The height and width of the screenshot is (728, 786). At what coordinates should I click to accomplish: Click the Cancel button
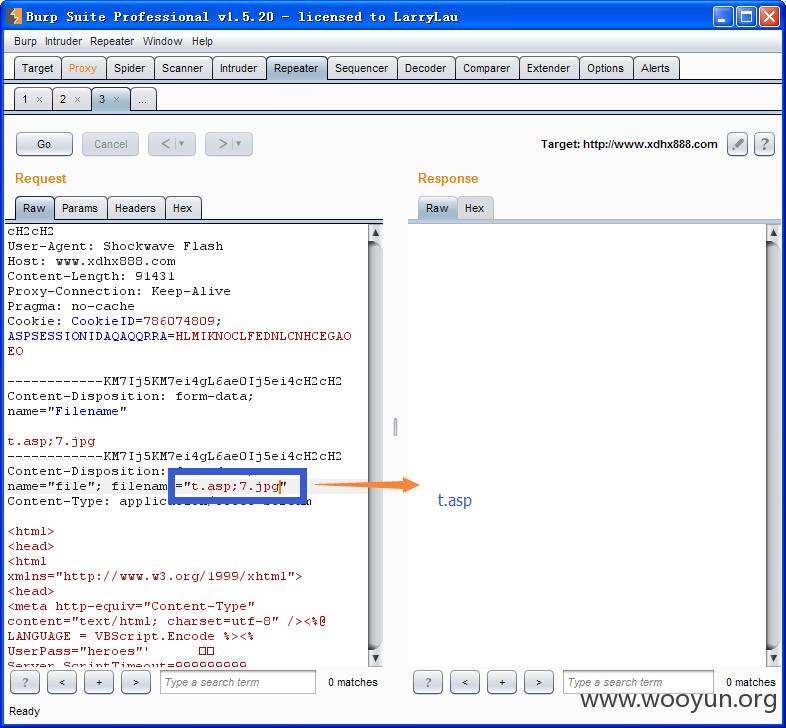click(x=110, y=144)
